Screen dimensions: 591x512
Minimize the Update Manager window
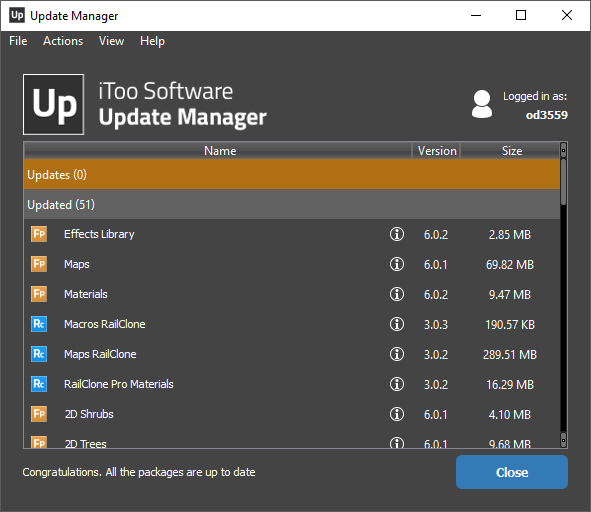[x=476, y=15]
